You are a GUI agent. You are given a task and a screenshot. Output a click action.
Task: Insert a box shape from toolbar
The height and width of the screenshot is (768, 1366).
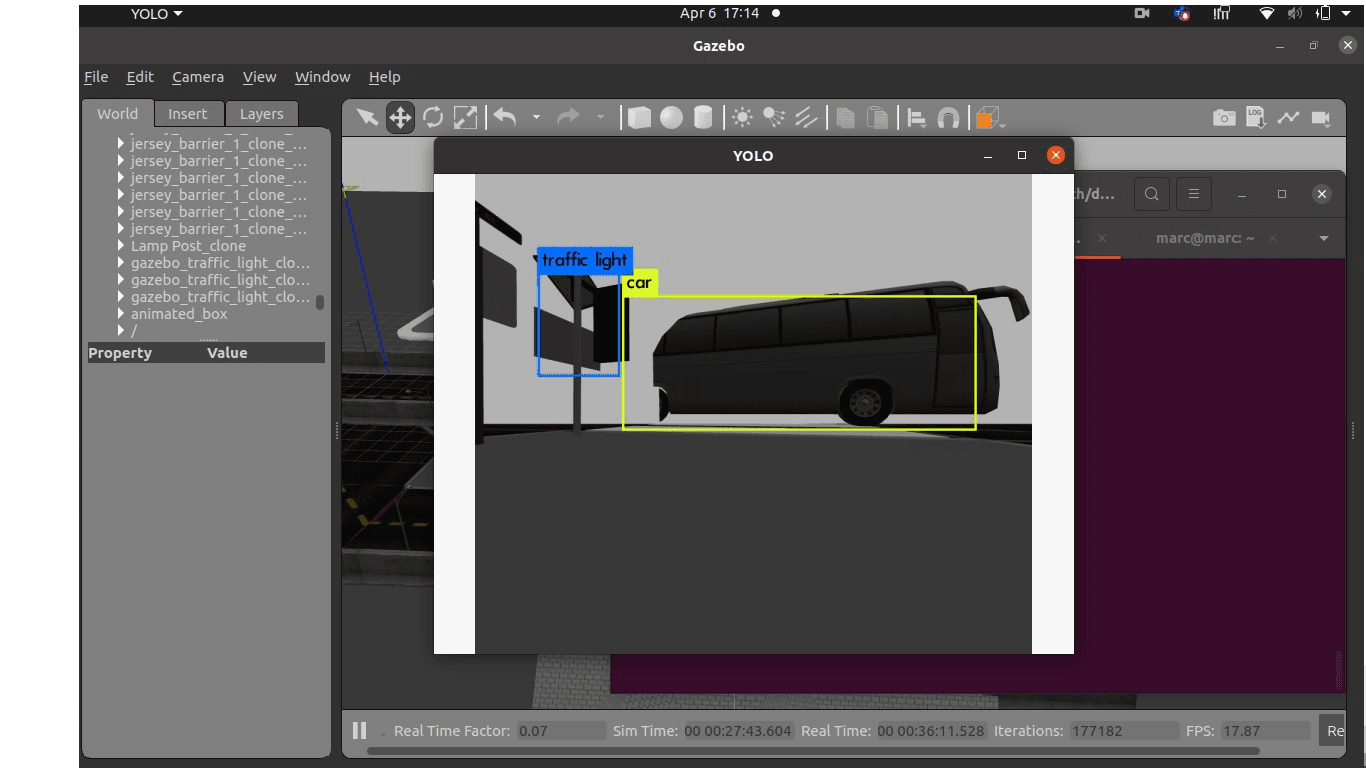click(x=639, y=118)
